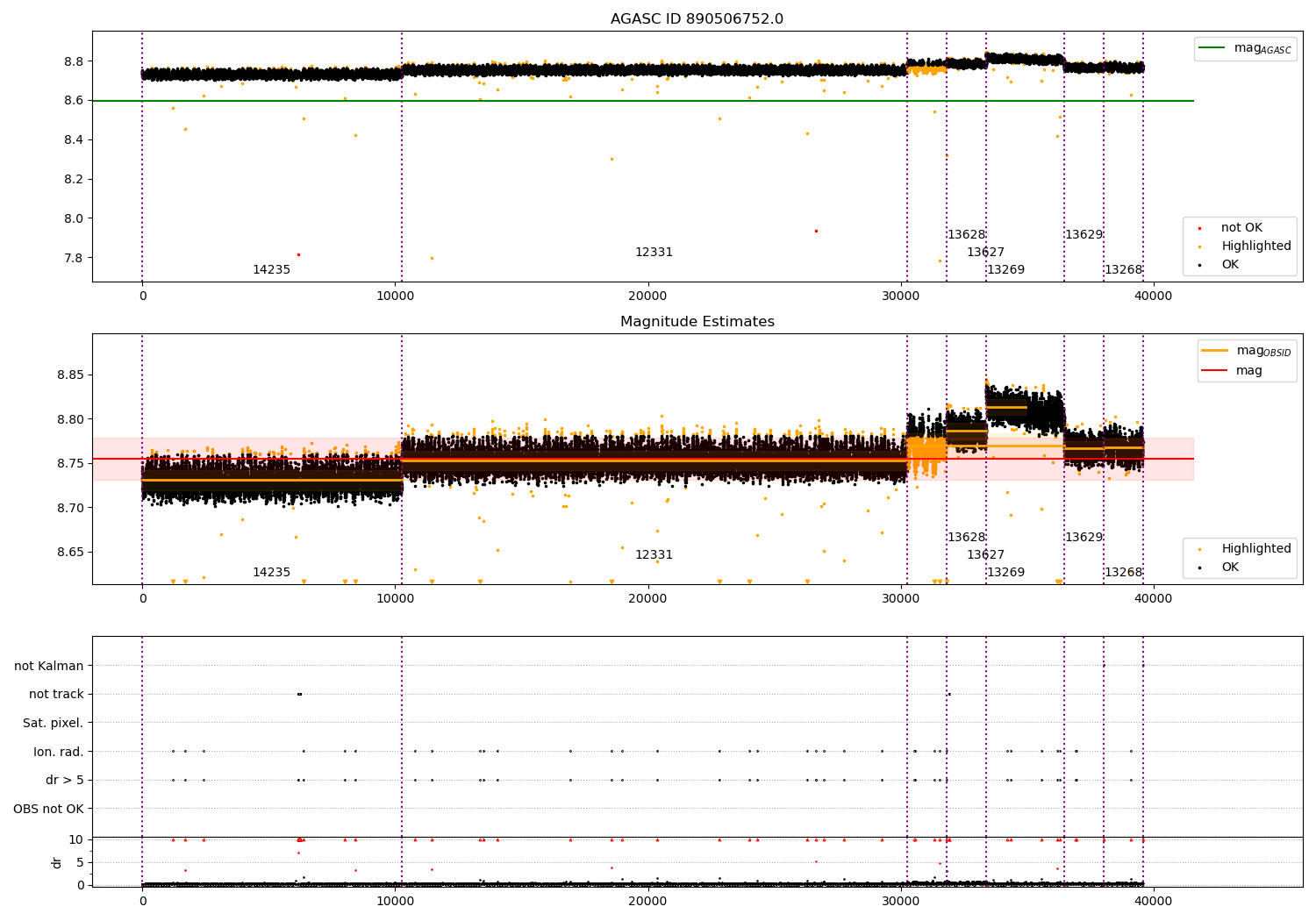Click the 30000 x-tick under the bottom plot

coord(900,900)
